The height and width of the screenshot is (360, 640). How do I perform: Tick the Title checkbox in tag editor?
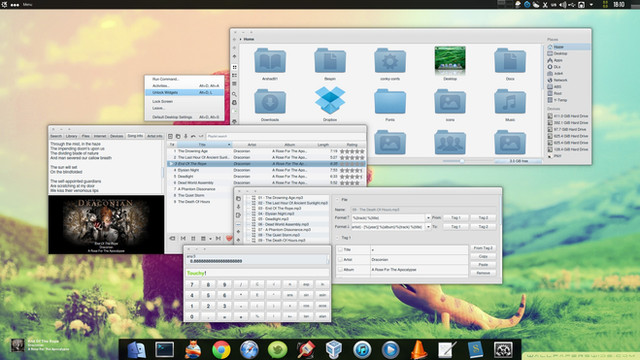point(340,249)
